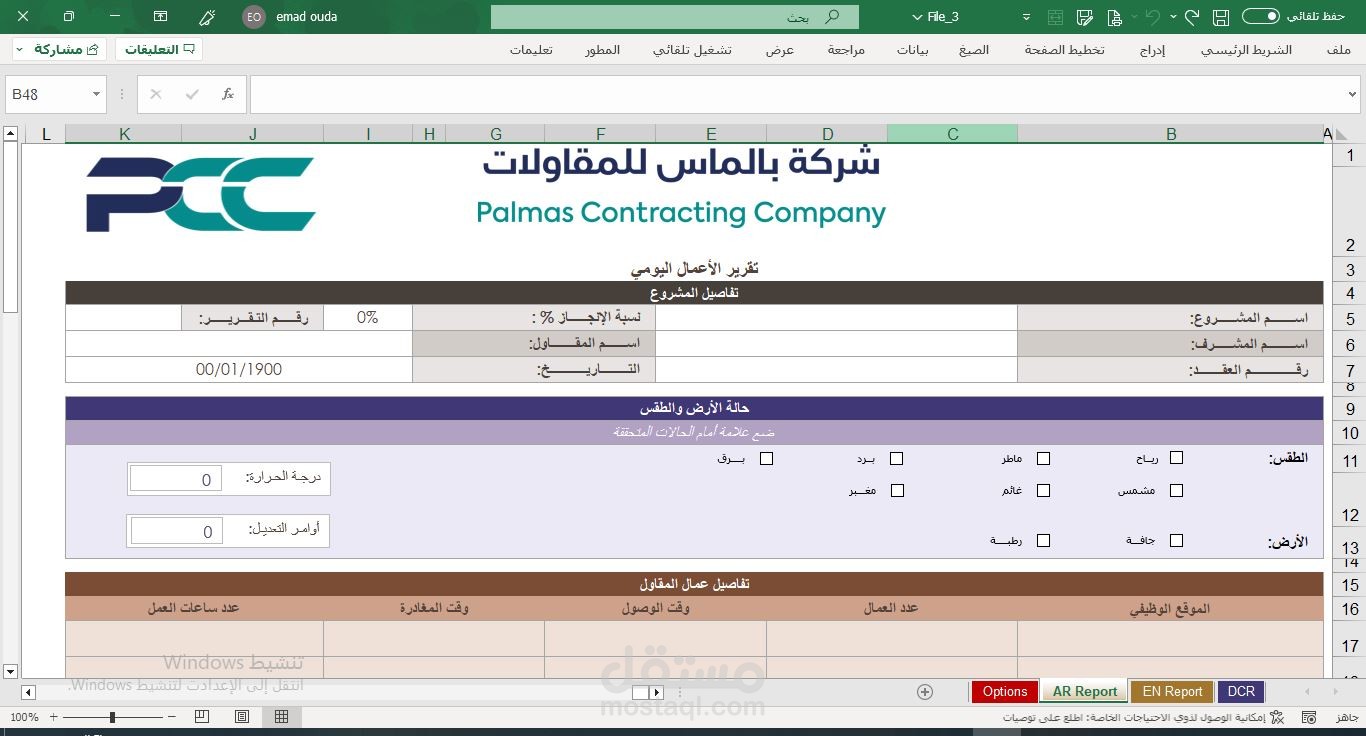Check the برق weather checkbox
Screen dimensions: 1366x736
[x=766, y=458]
